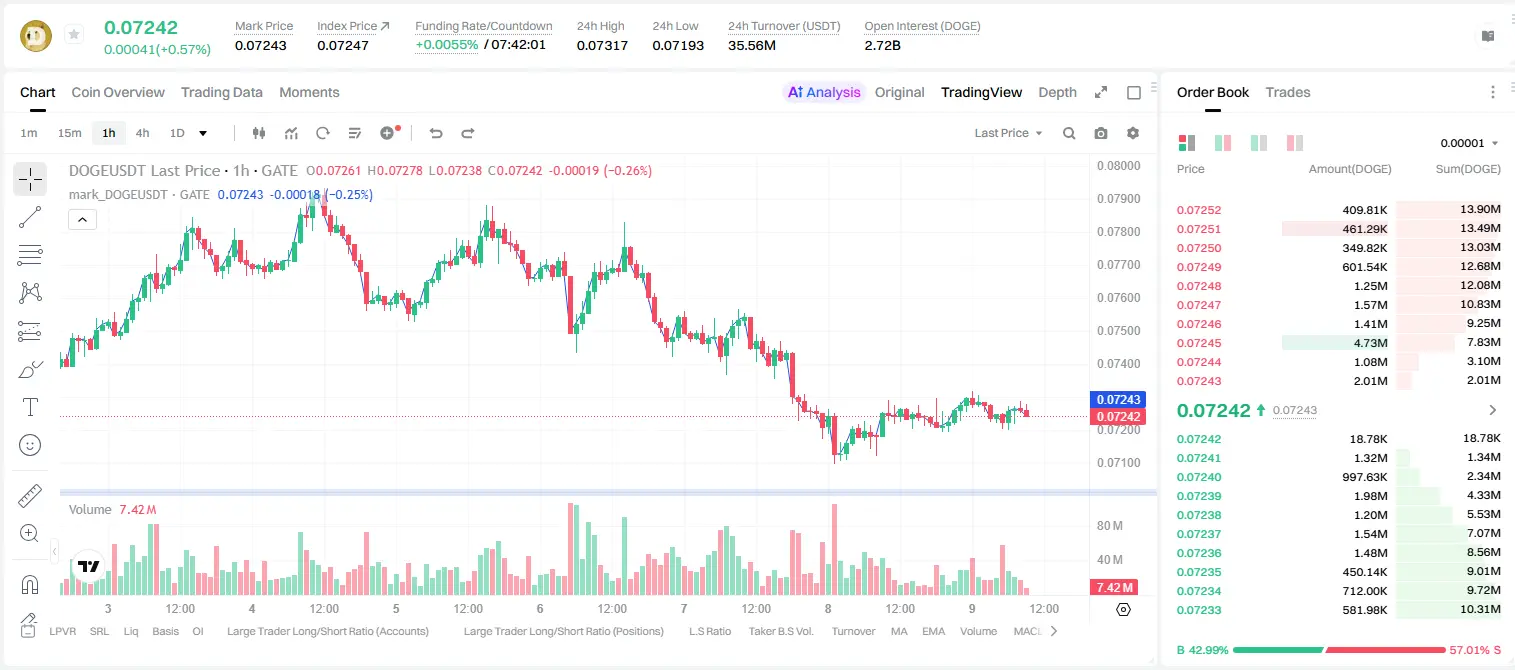Select the Text annotation tool
This screenshot has height=670, width=1515.
[30, 407]
